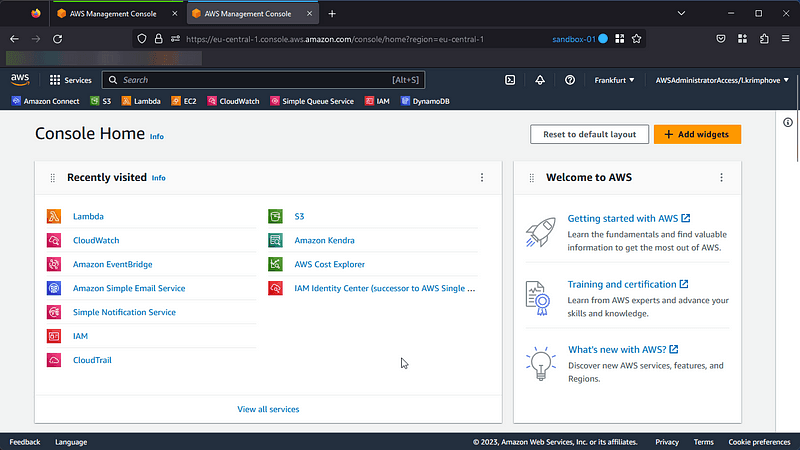Image resolution: width=800 pixels, height=450 pixels.
Task: Open the Firefox application hamburger menu
Action: coord(786,39)
